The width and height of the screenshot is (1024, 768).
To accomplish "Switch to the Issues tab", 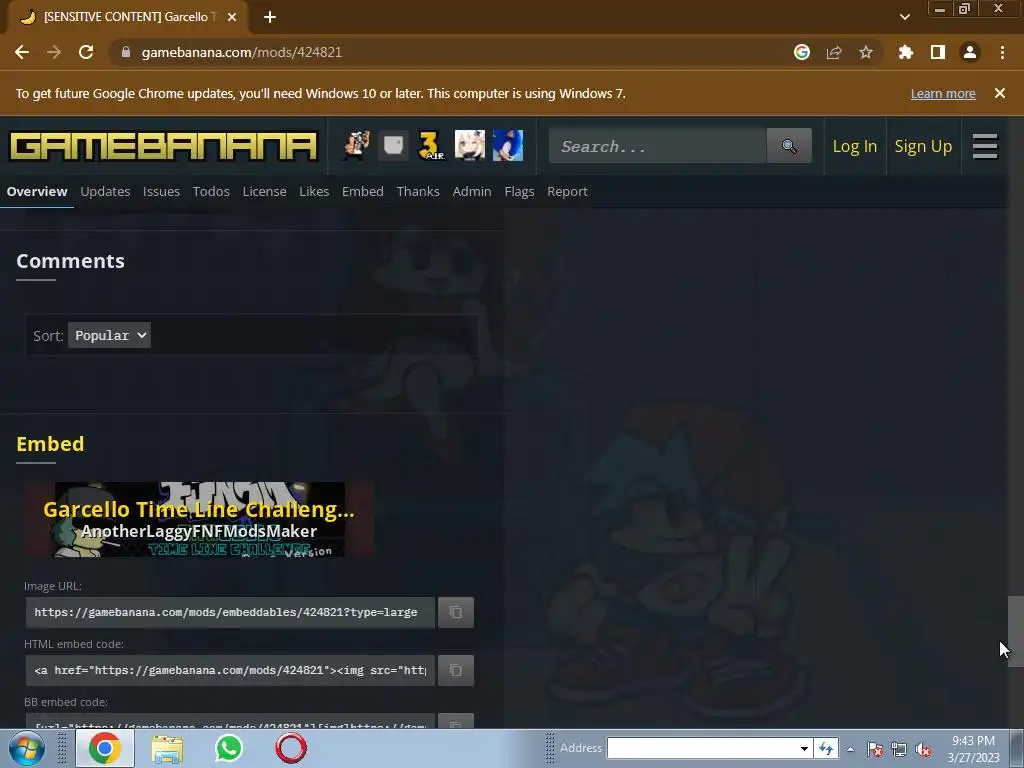I will point(161,191).
